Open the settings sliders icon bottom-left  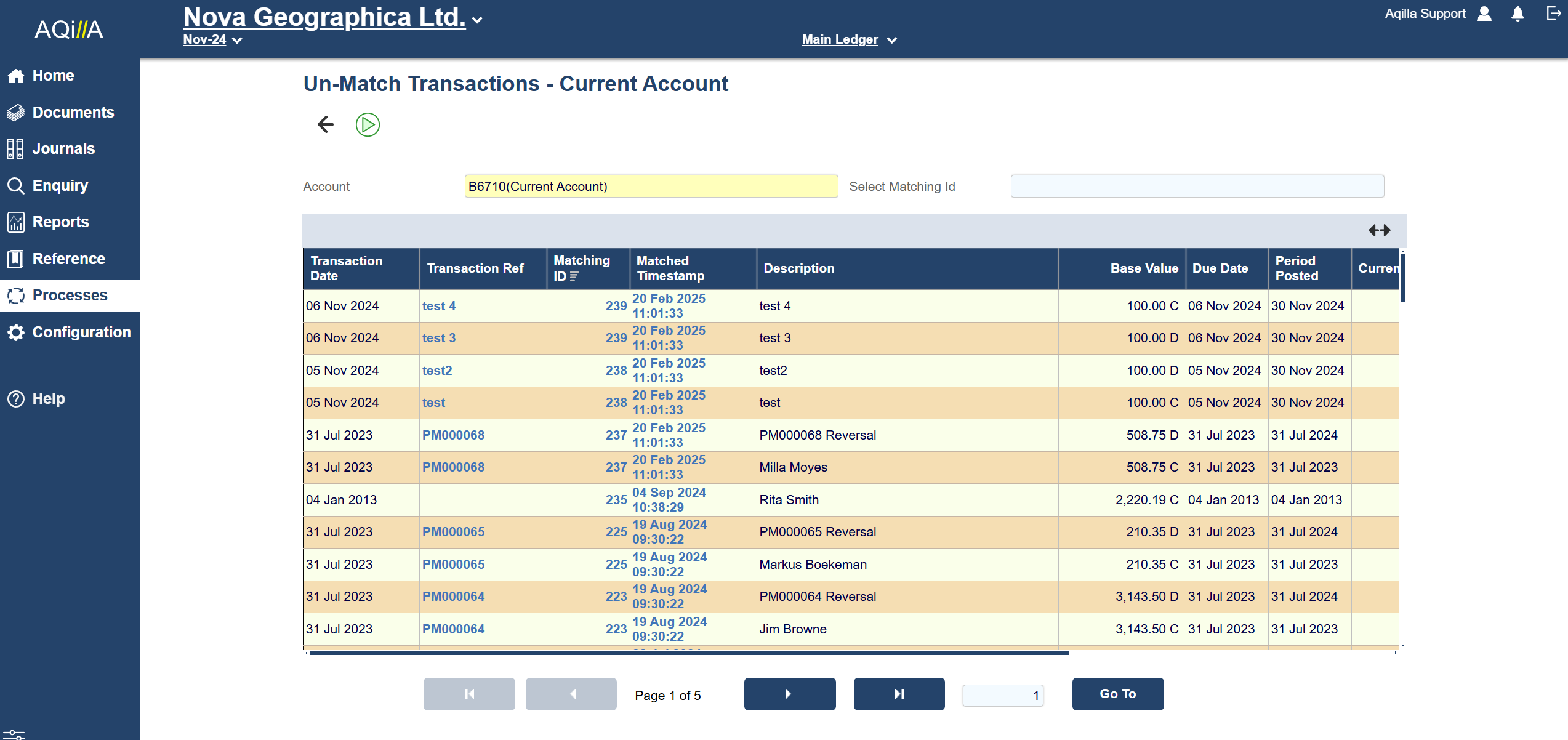click(x=14, y=734)
